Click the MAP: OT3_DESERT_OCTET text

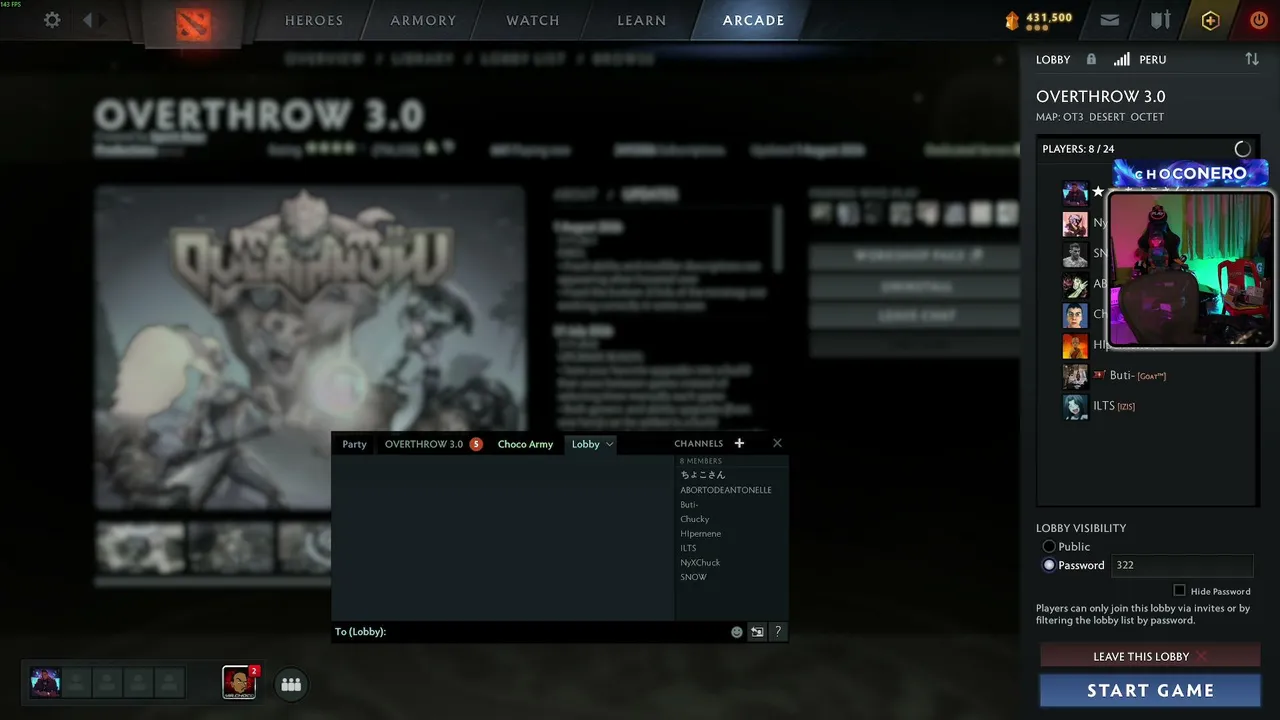[1100, 117]
